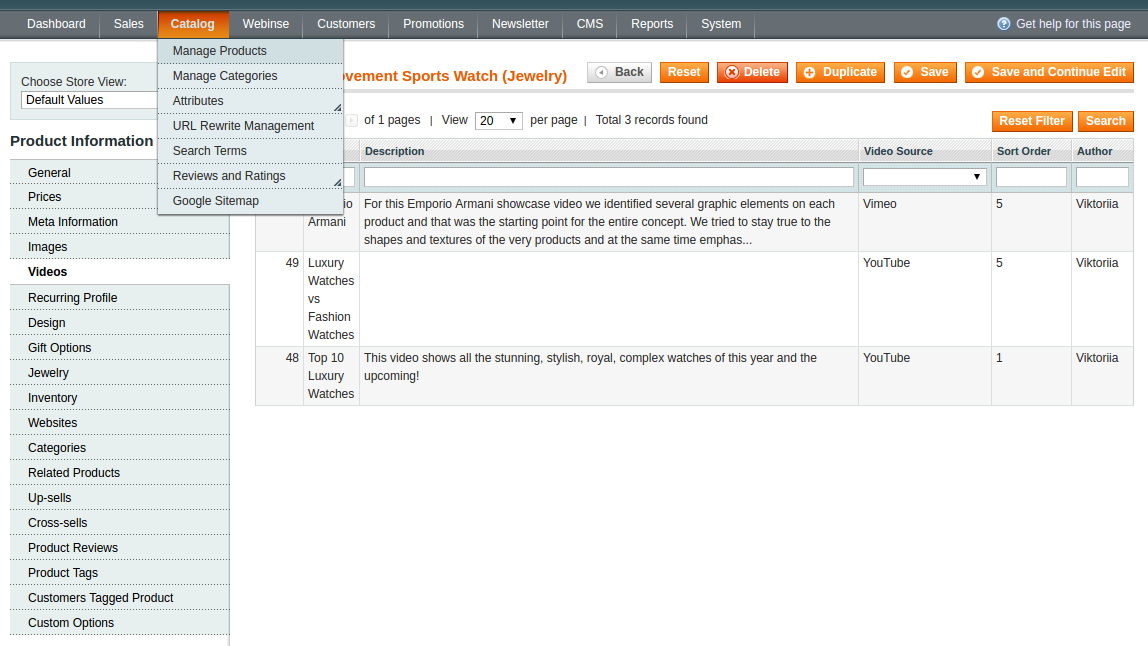This screenshot has height=646, width=1148.
Task: Open the Jewelry tab
Action: pos(119,372)
